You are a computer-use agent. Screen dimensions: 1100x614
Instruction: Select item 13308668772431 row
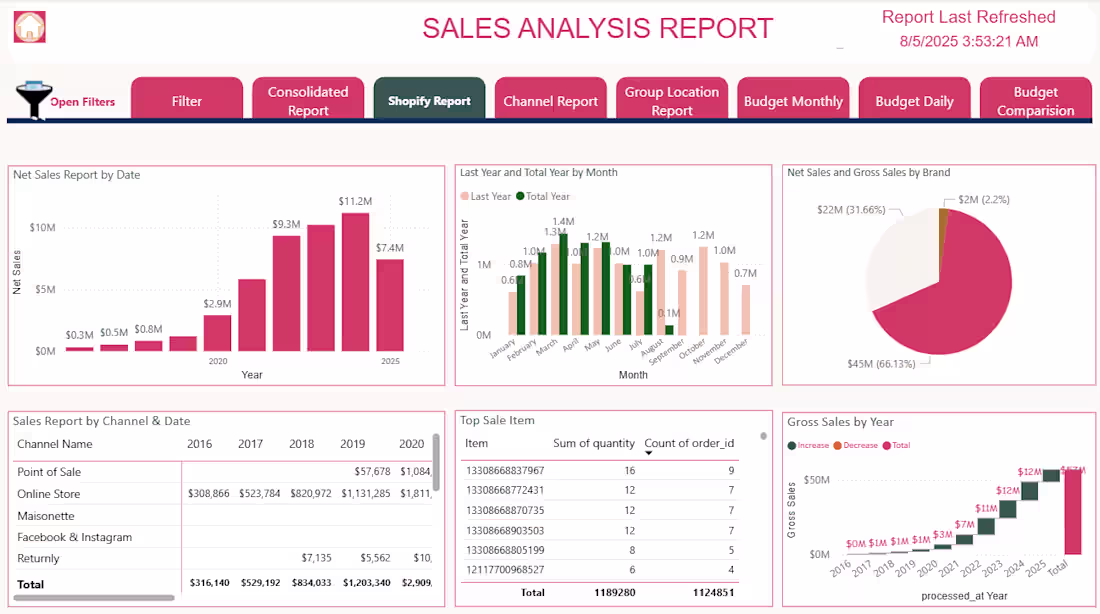pyautogui.click(x=600, y=490)
